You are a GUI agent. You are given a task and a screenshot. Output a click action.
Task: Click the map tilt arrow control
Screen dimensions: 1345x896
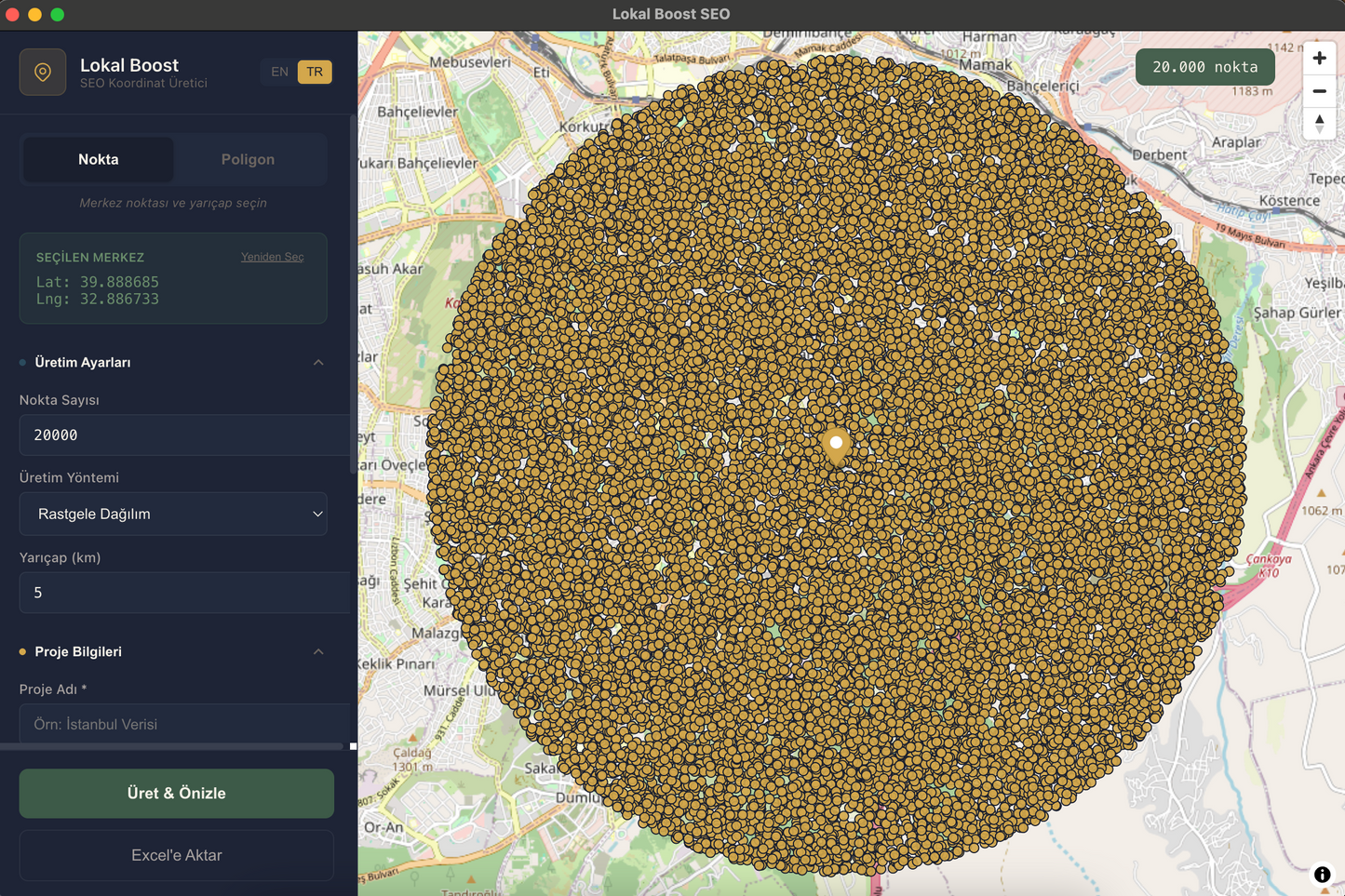click(1319, 122)
